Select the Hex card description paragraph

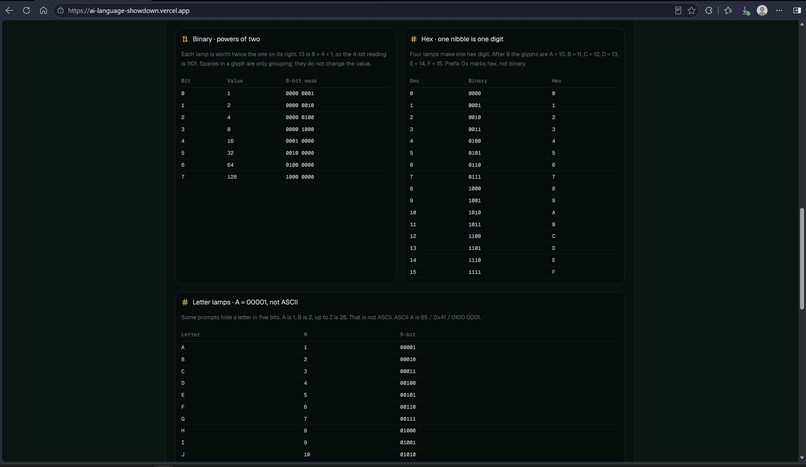tap(514, 59)
